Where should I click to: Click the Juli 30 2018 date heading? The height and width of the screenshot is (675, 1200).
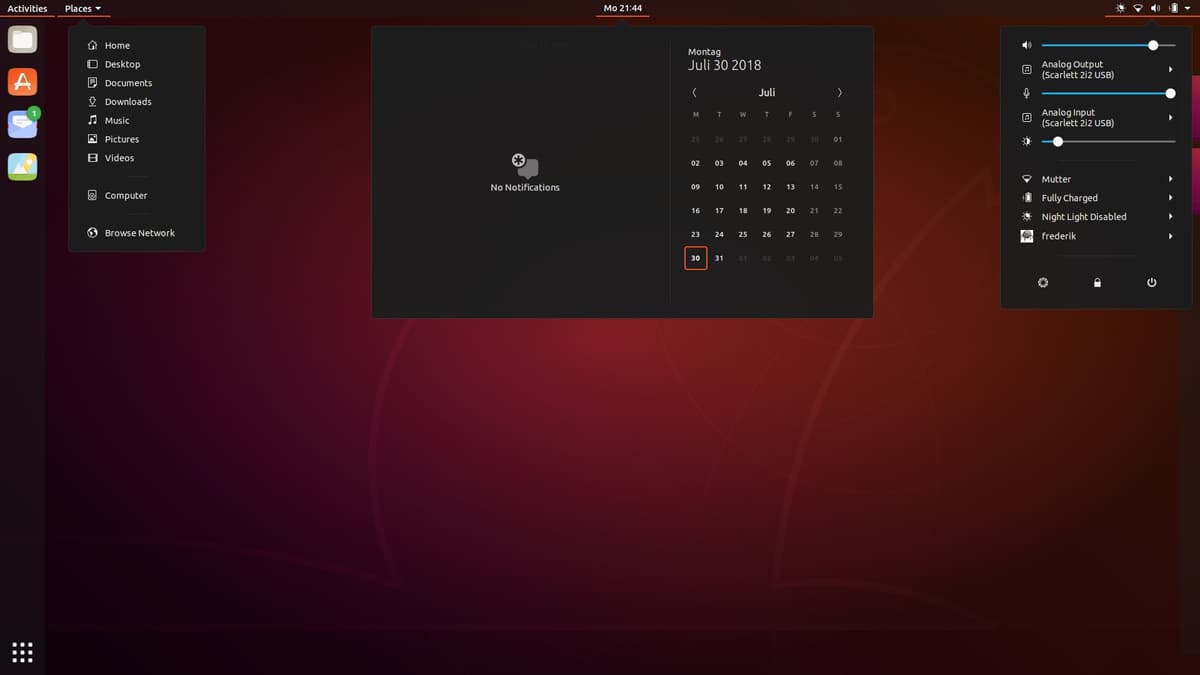click(x=725, y=65)
